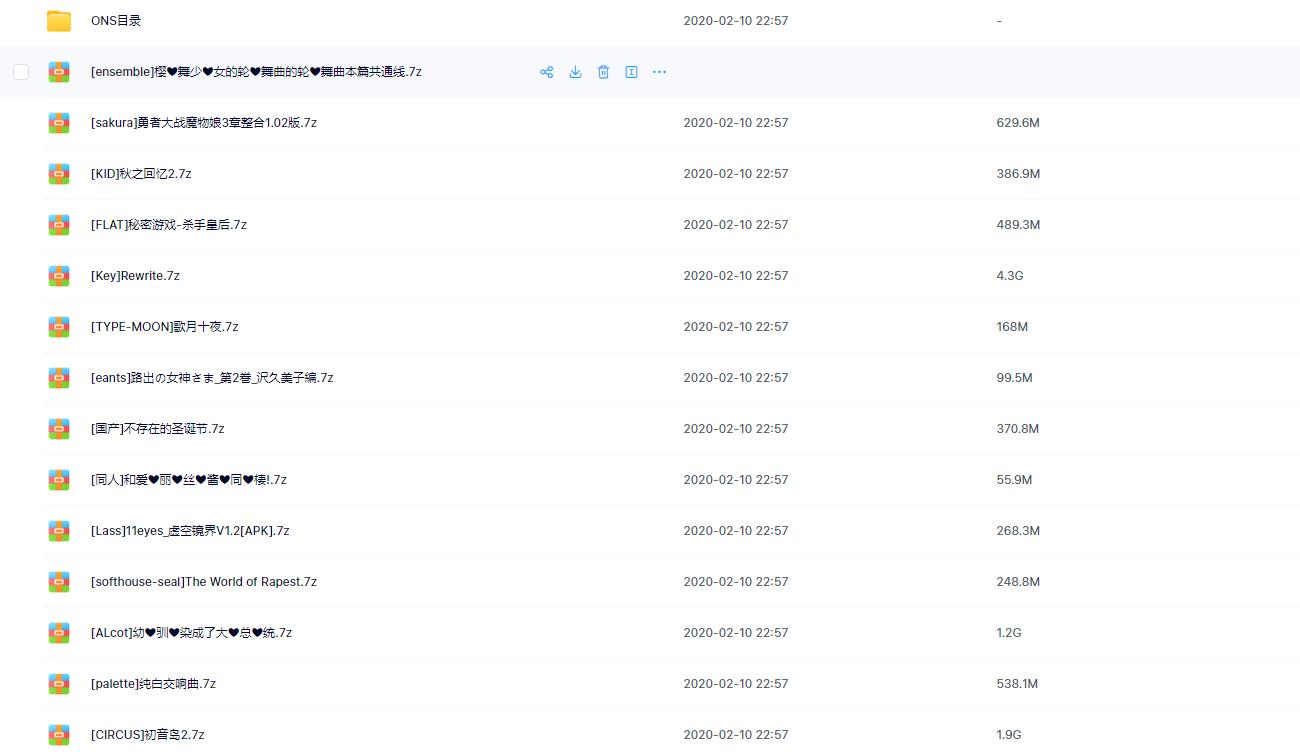The height and width of the screenshot is (752, 1300).
Task: Select file name [KID]秋之回忆2.7z
Action: [141, 174]
